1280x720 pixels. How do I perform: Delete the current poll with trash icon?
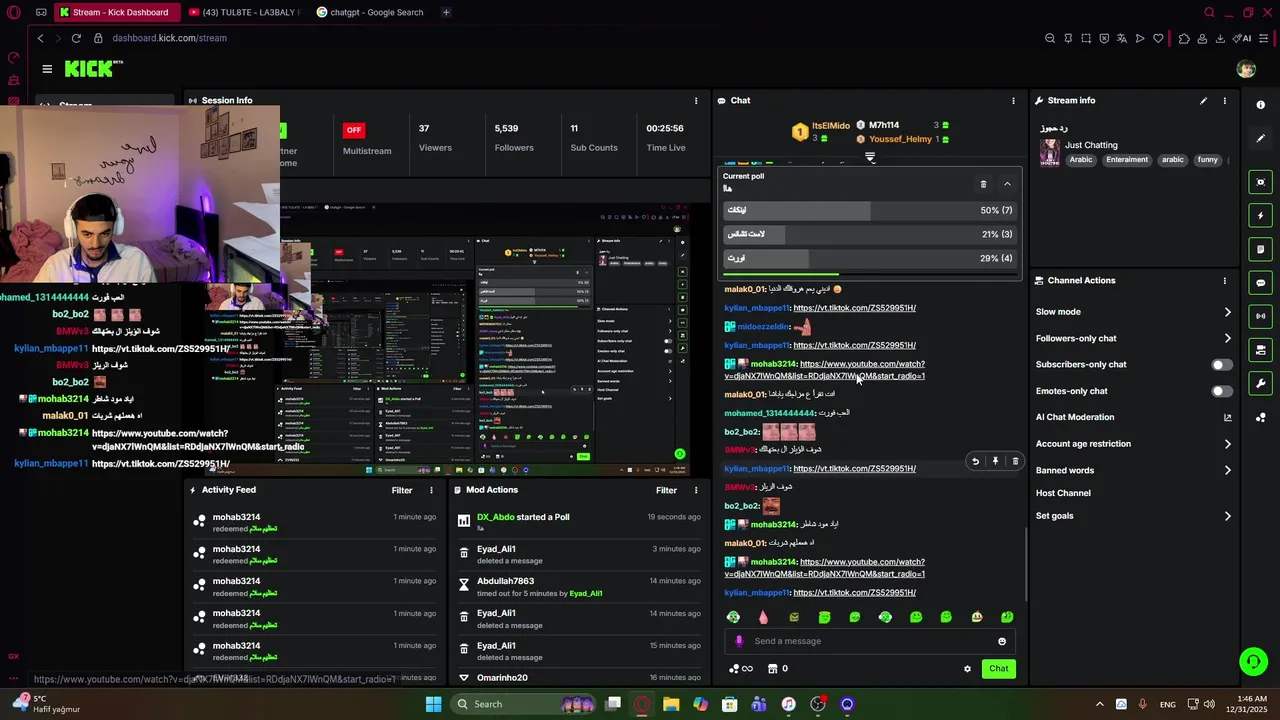[x=983, y=184]
